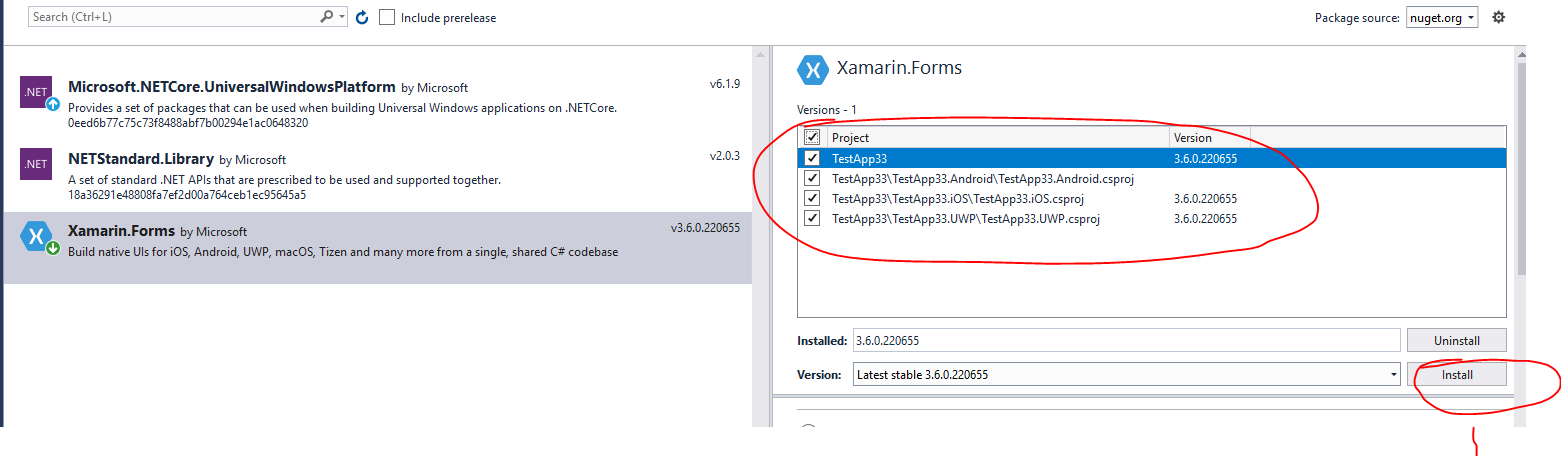The width and height of the screenshot is (1561, 456).
Task: Click the Installed version text field
Action: [1127, 340]
